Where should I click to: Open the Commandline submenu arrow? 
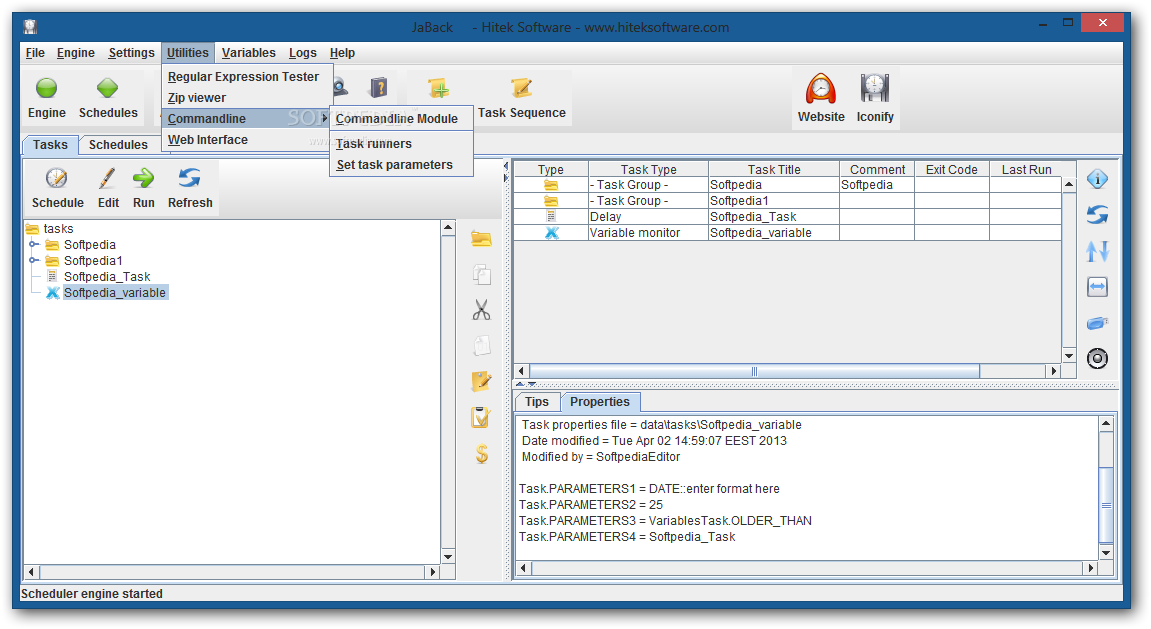[324, 118]
